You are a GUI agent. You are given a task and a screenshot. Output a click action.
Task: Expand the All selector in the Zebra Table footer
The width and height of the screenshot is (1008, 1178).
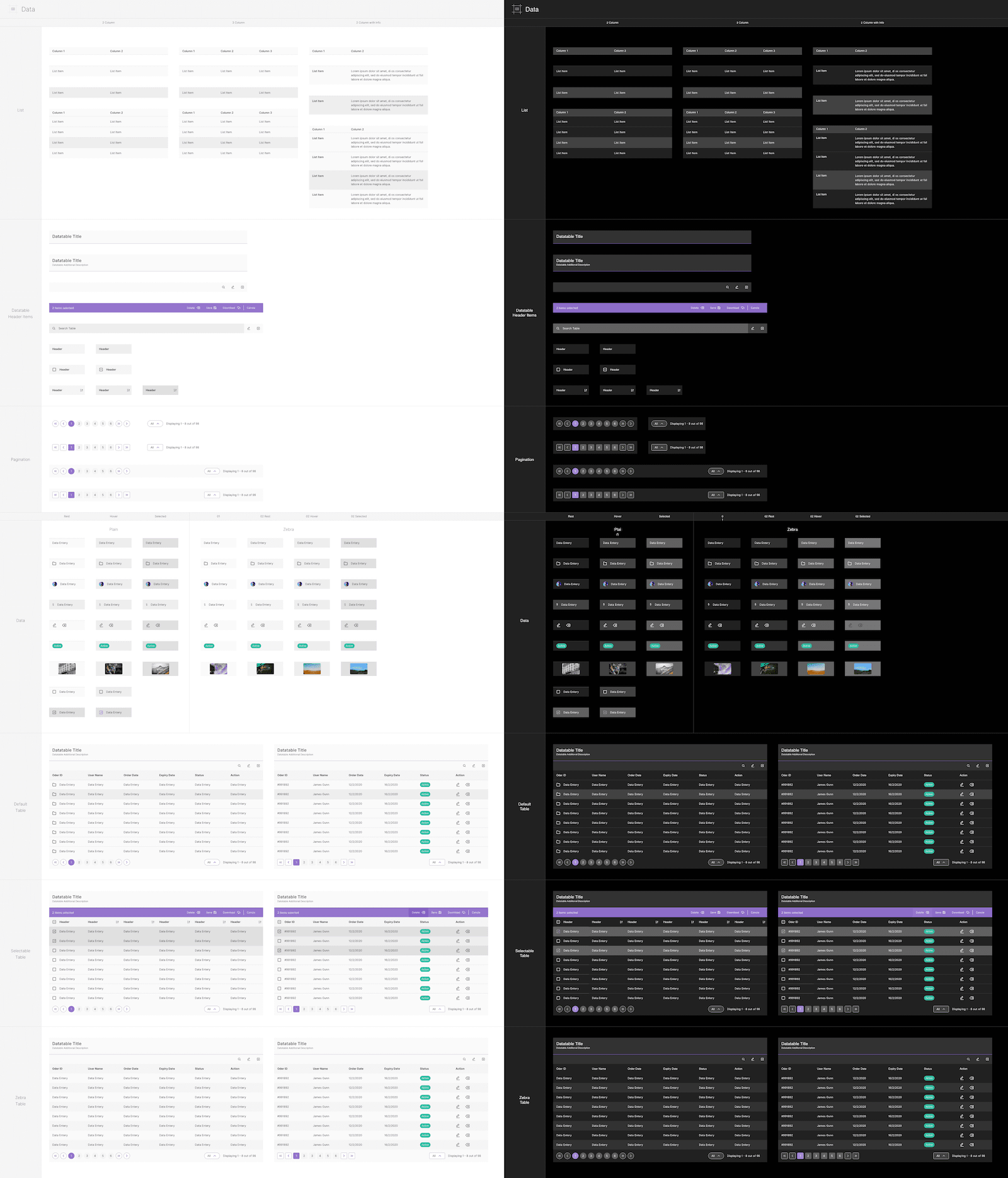(x=211, y=1156)
